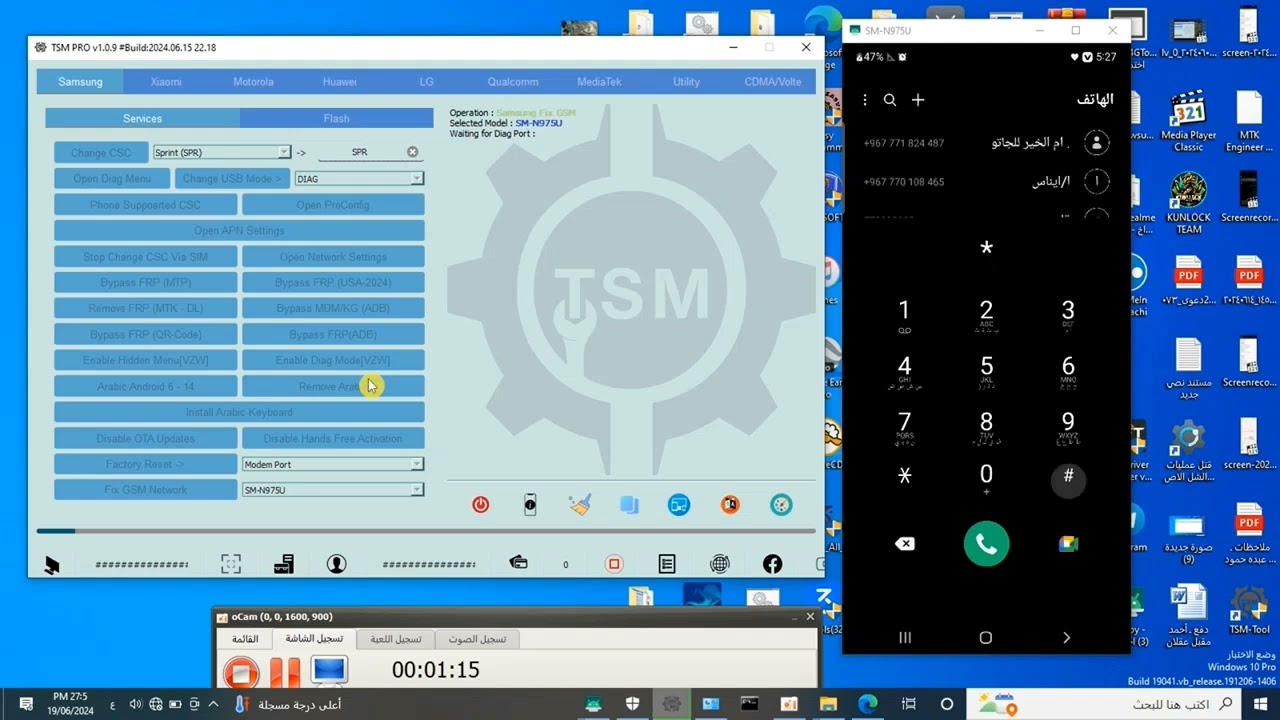Image resolution: width=1280 pixels, height=720 pixels.
Task: Tap the green call button on phone
Action: tap(986, 544)
